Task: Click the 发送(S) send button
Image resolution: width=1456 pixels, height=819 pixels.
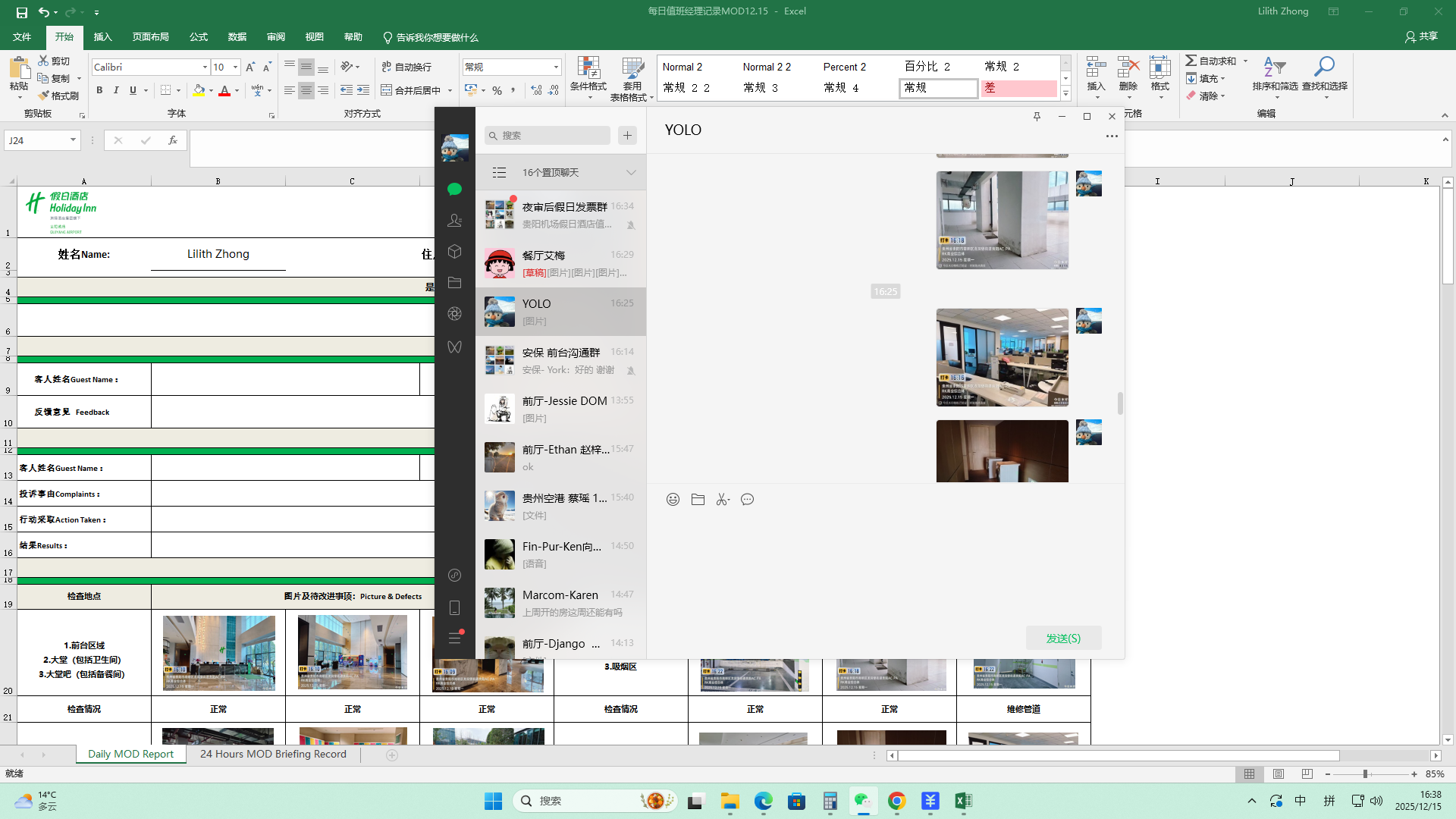Action: pos(1063,639)
